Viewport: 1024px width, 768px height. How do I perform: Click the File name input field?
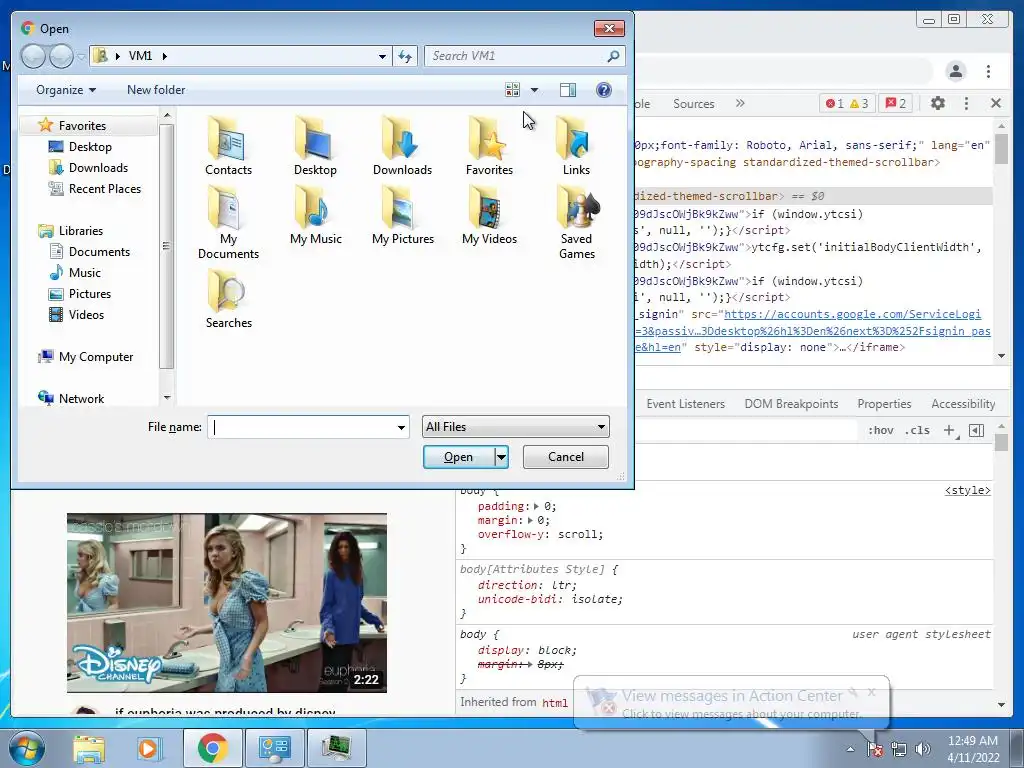[302, 427]
